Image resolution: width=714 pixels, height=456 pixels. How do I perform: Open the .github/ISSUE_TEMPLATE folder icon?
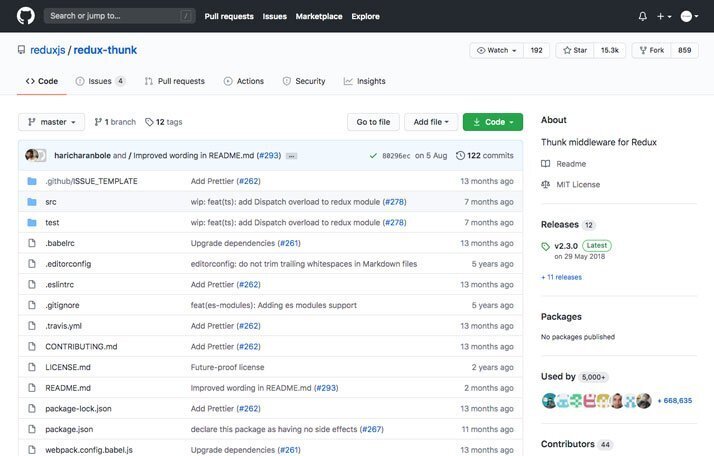coord(32,181)
